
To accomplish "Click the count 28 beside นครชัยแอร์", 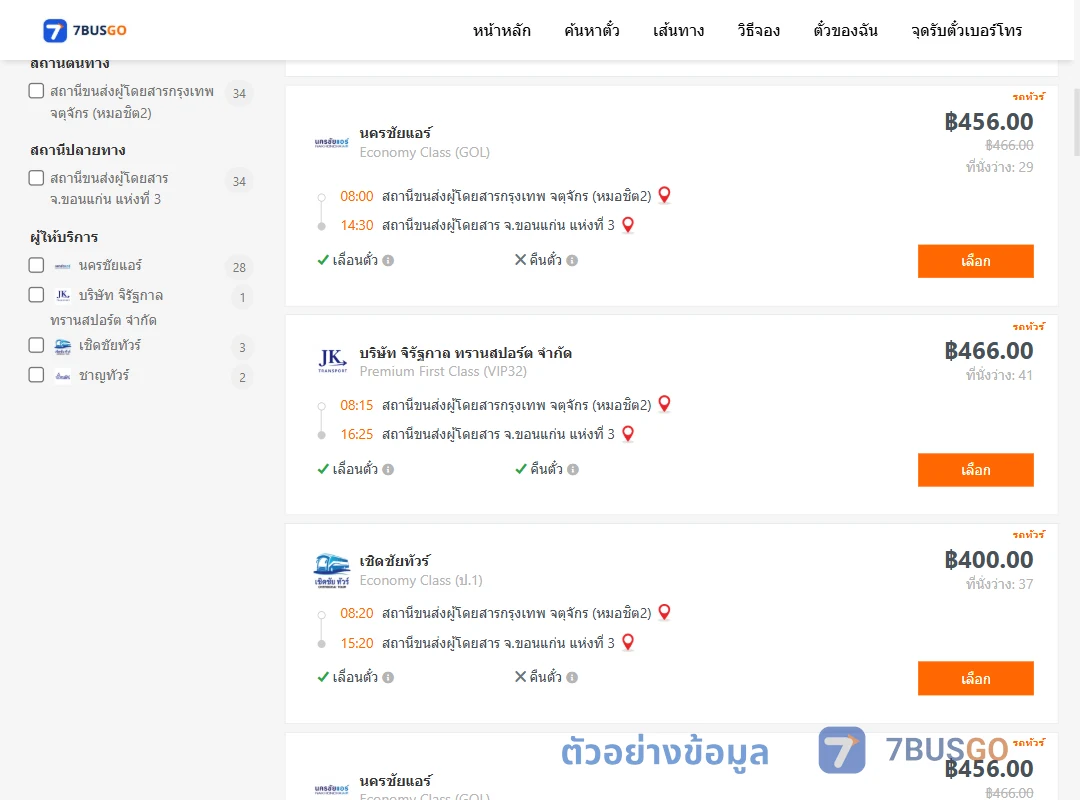I will point(239,267).
